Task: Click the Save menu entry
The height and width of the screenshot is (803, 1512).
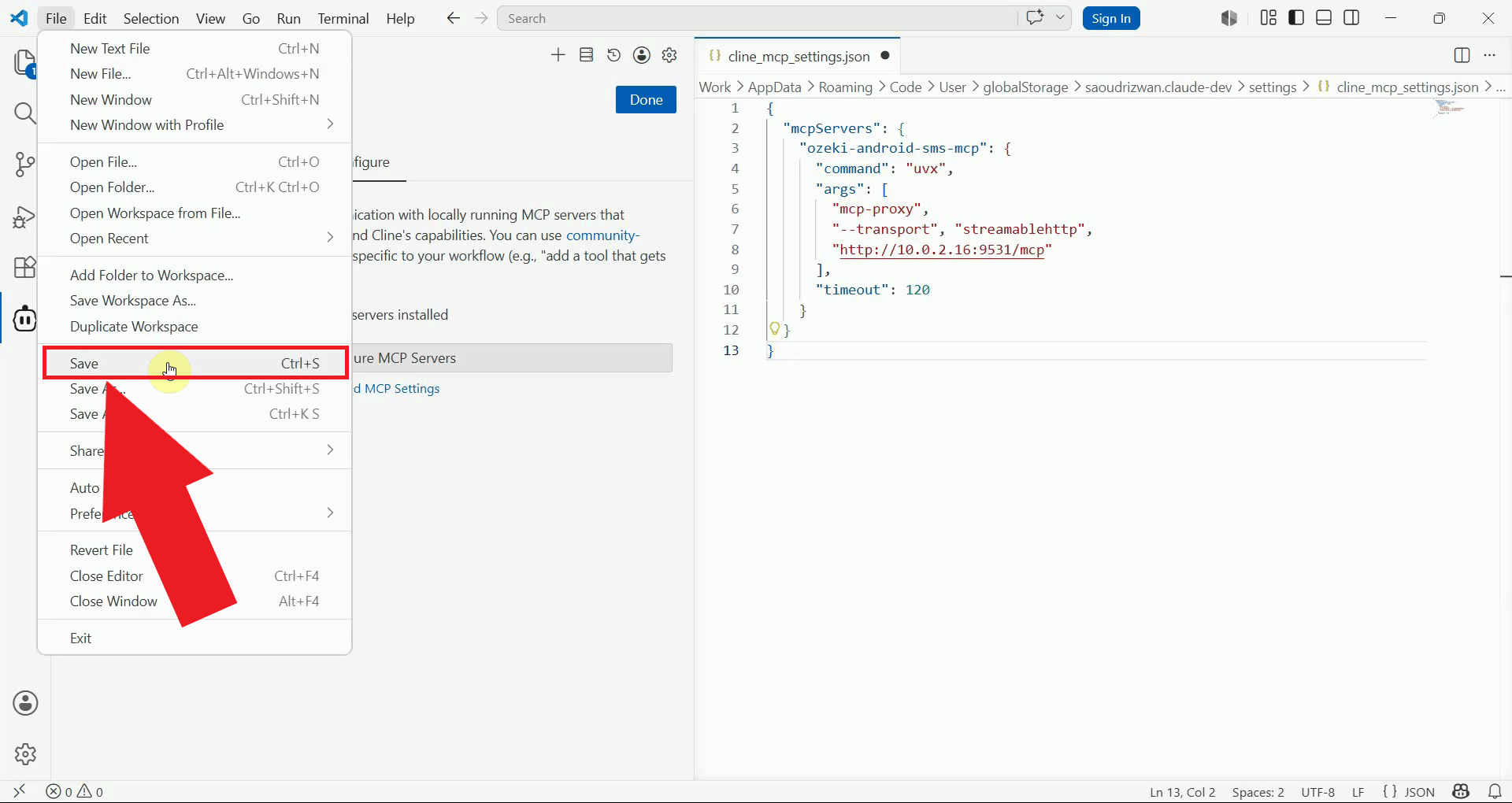Action: click(195, 363)
